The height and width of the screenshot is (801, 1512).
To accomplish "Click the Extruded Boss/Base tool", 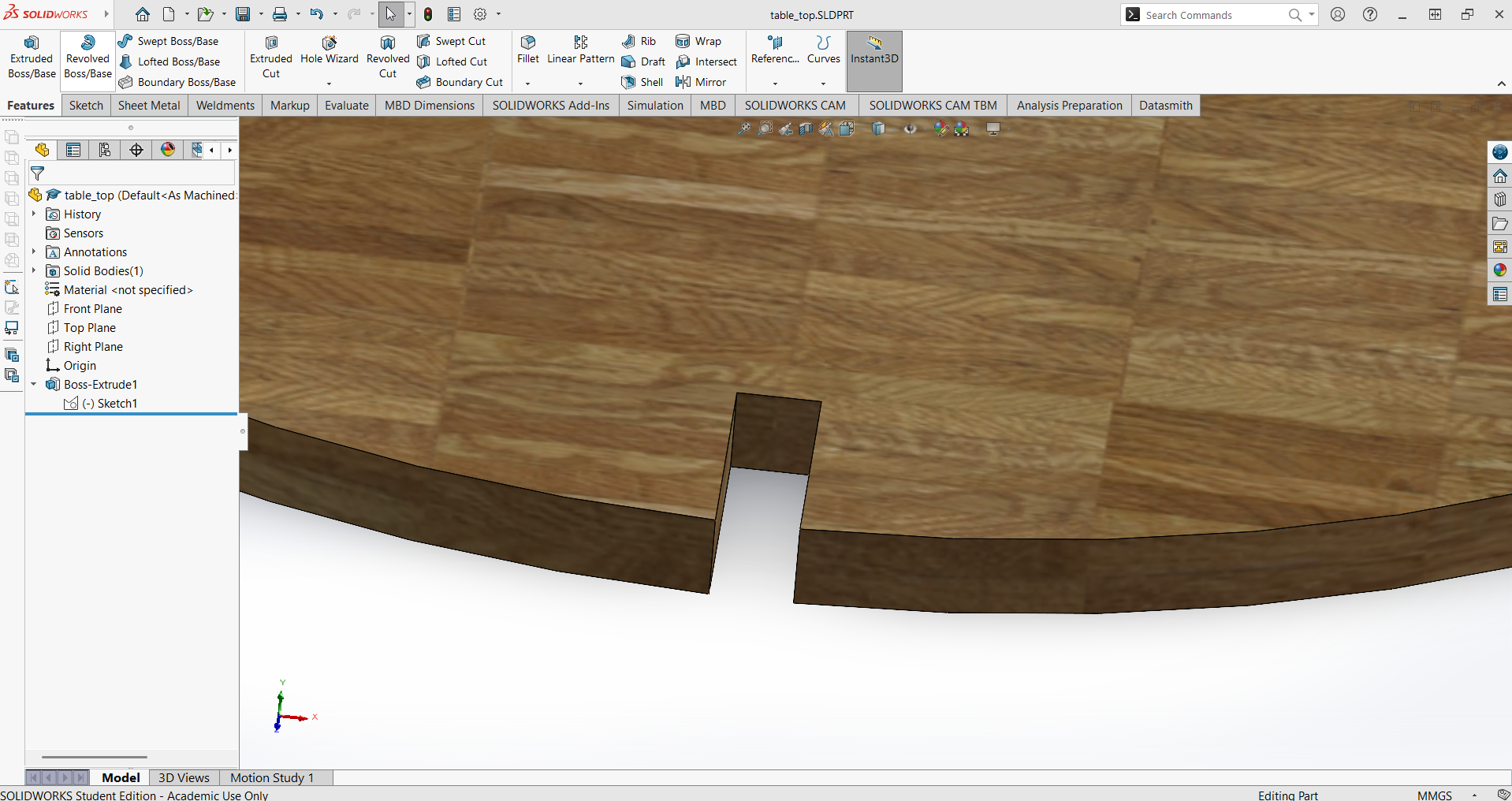I will click(32, 58).
